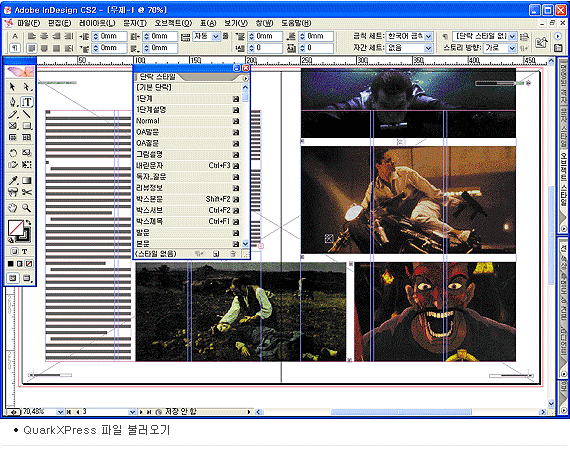
Task: Toggle align left paragraph button
Action: [32, 36]
